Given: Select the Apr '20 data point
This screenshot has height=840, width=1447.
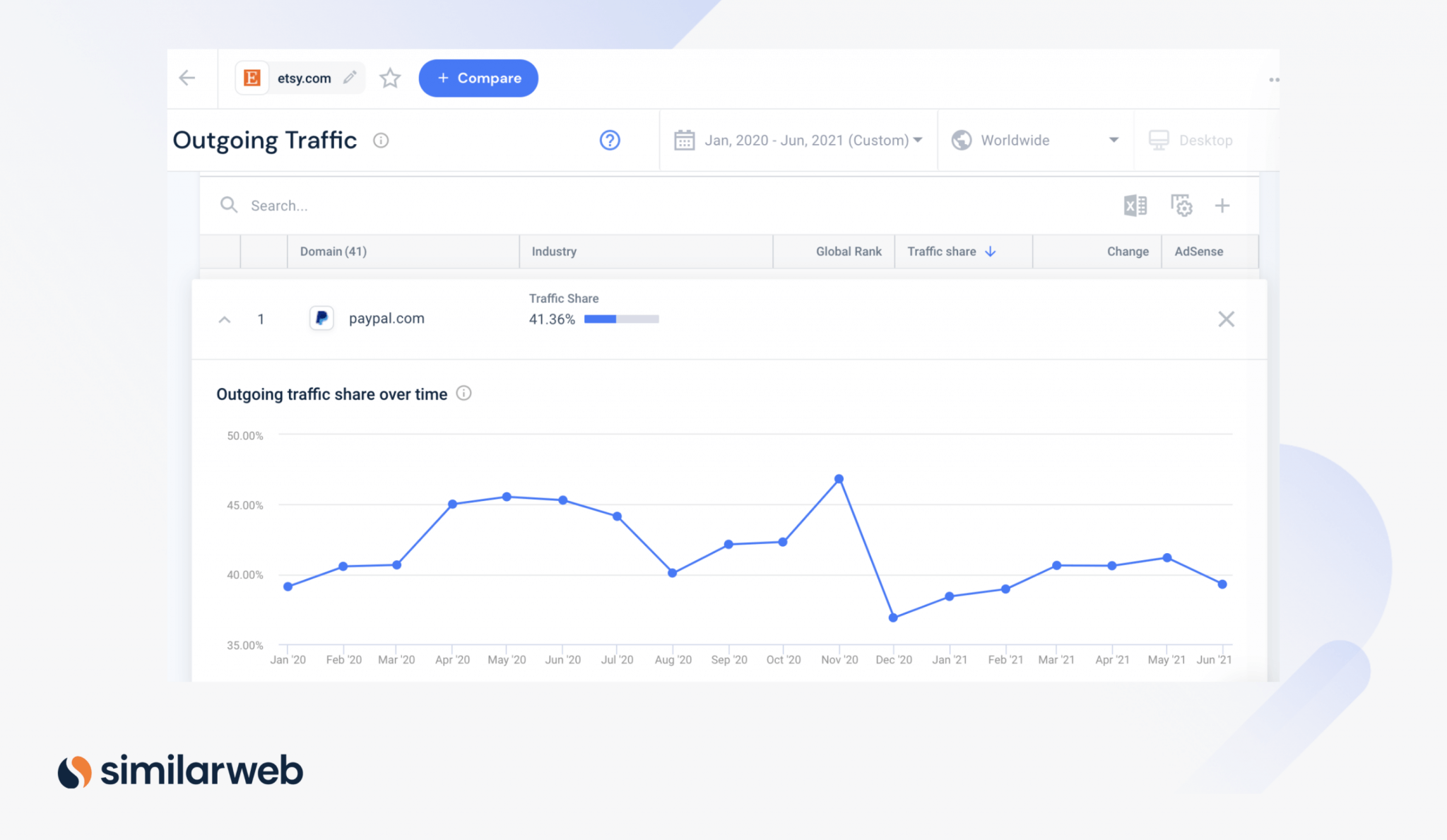Looking at the screenshot, I should pyautogui.click(x=452, y=504).
